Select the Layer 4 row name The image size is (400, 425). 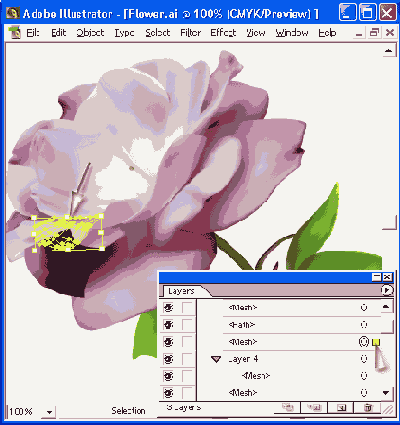[x=243, y=359]
